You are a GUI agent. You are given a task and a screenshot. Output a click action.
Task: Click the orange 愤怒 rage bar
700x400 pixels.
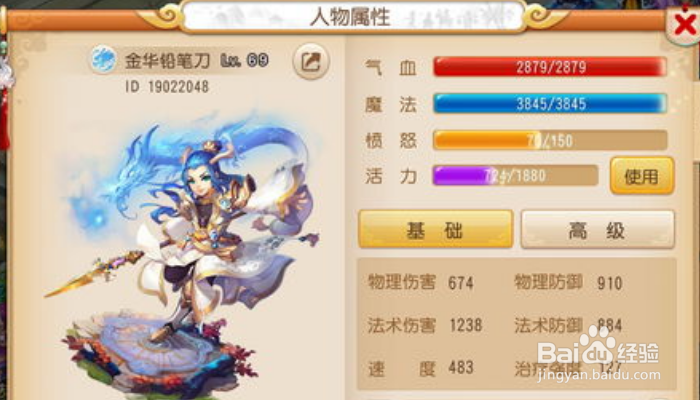(550, 140)
